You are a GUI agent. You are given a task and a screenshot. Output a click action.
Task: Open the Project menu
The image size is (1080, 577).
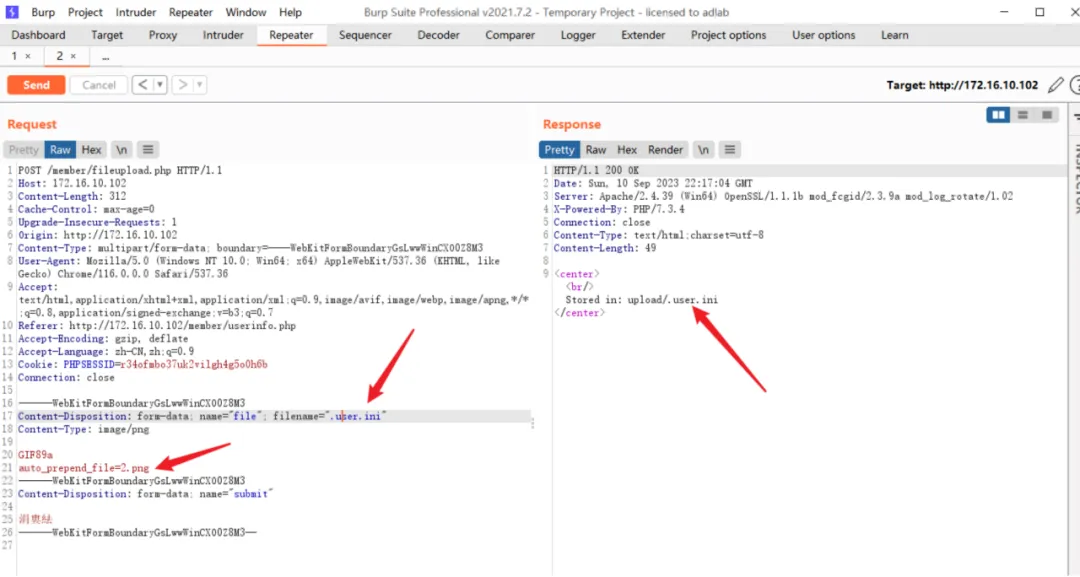pos(85,12)
